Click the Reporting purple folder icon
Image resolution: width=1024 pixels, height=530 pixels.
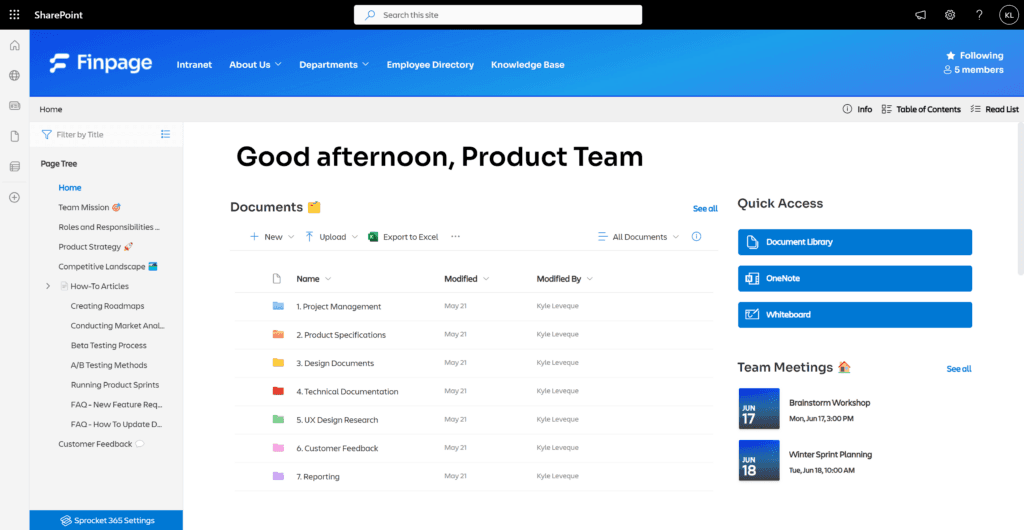(x=278, y=476)
